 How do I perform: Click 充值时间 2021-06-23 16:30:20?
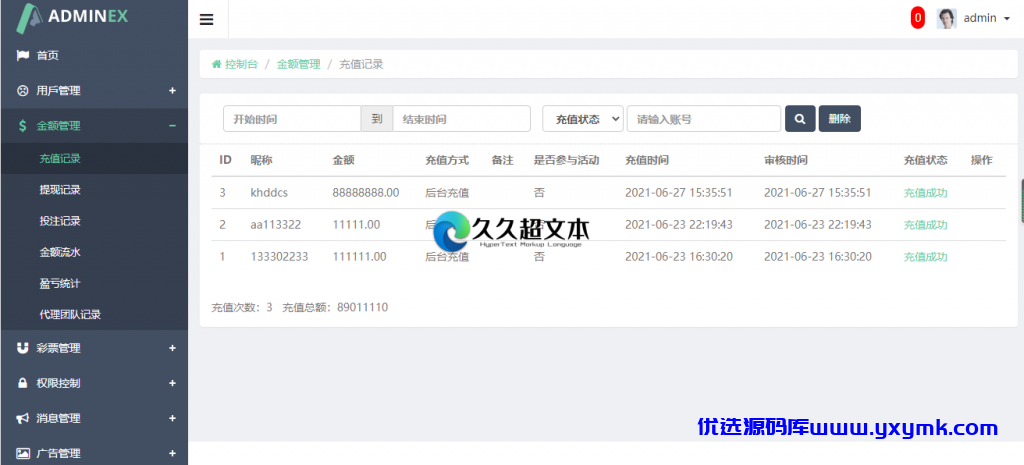(x=679, y=257)
